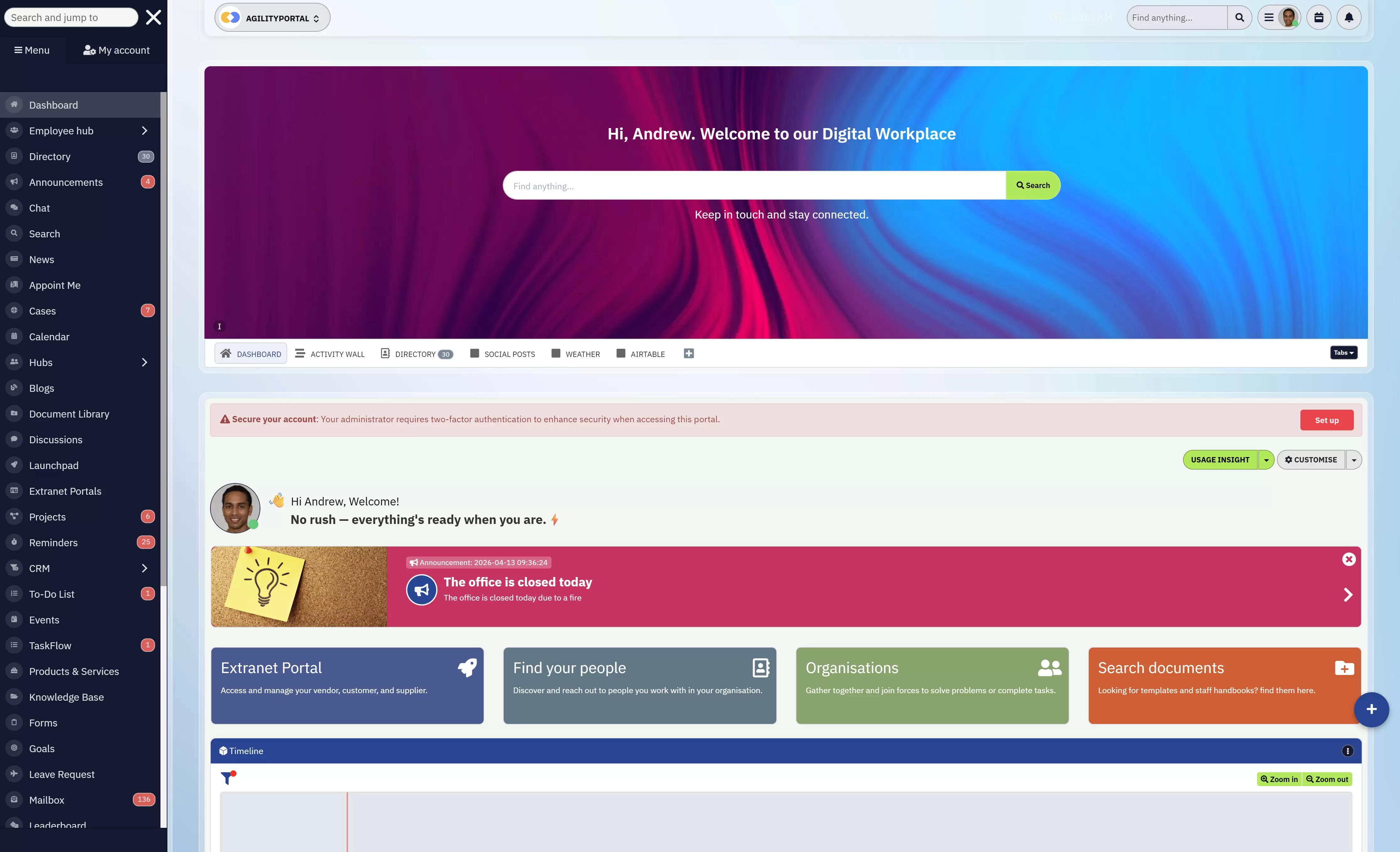Open the Usage Insight dropdown arrow
The height and width of the screenshot is (852, 1400).
[1266, 460]
